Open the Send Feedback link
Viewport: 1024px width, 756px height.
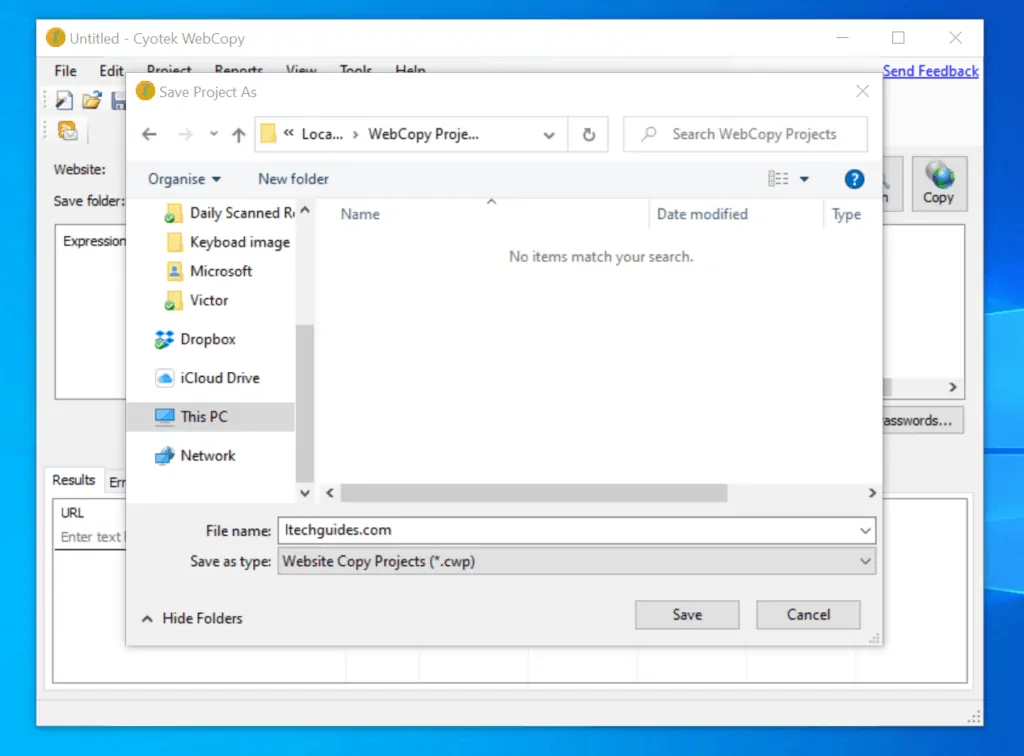[x=931, y=71]
